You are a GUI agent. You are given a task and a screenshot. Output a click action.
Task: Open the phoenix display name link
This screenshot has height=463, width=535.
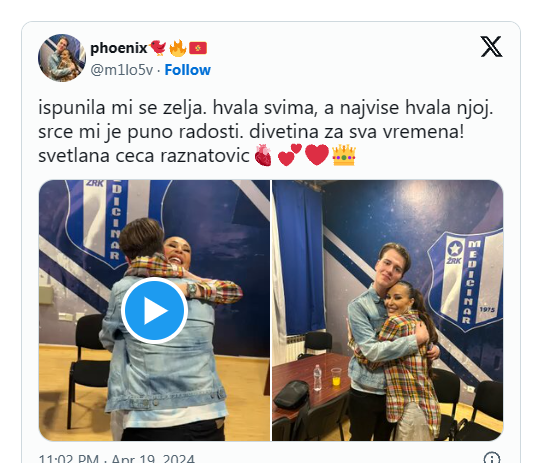click(x=118, y=48)
